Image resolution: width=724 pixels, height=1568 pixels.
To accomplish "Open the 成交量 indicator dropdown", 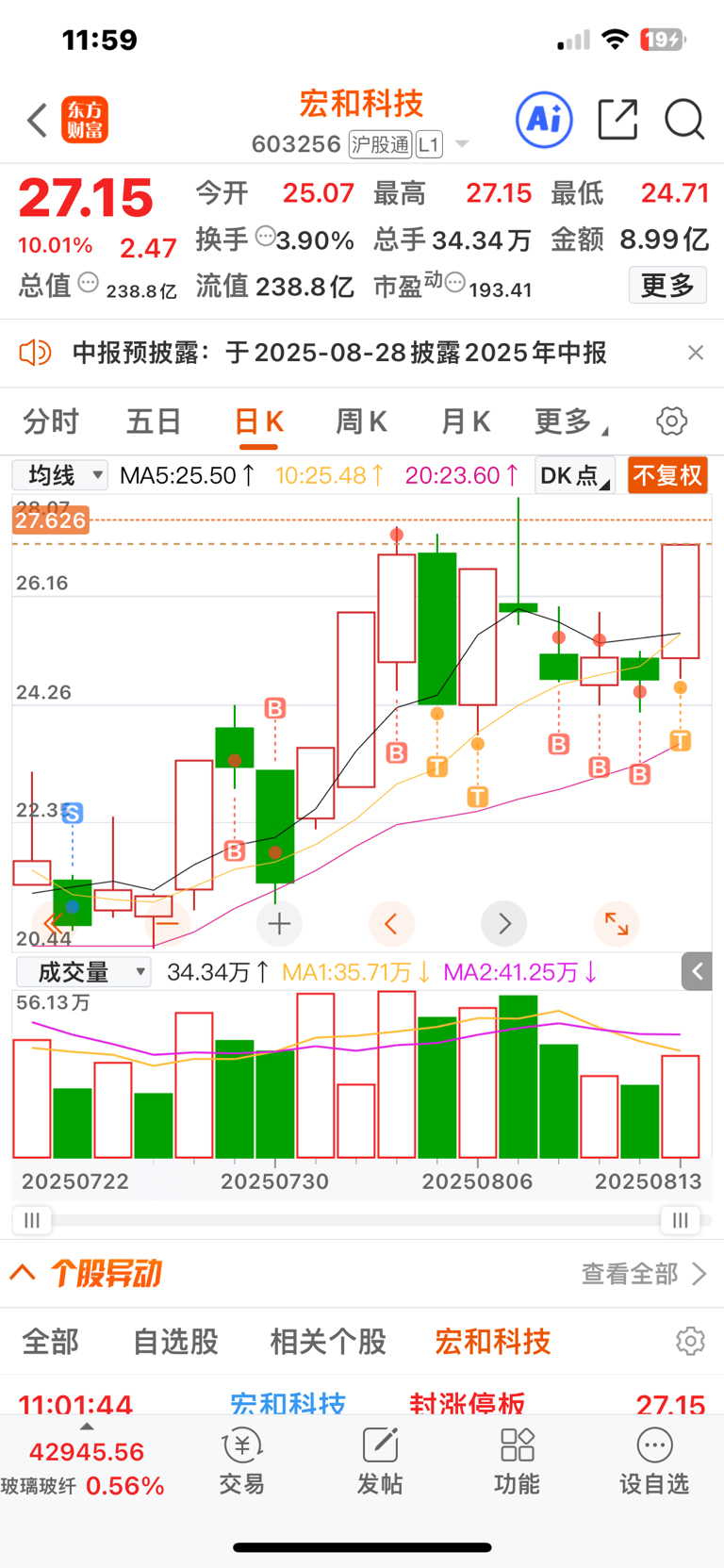I will [84, 971].
